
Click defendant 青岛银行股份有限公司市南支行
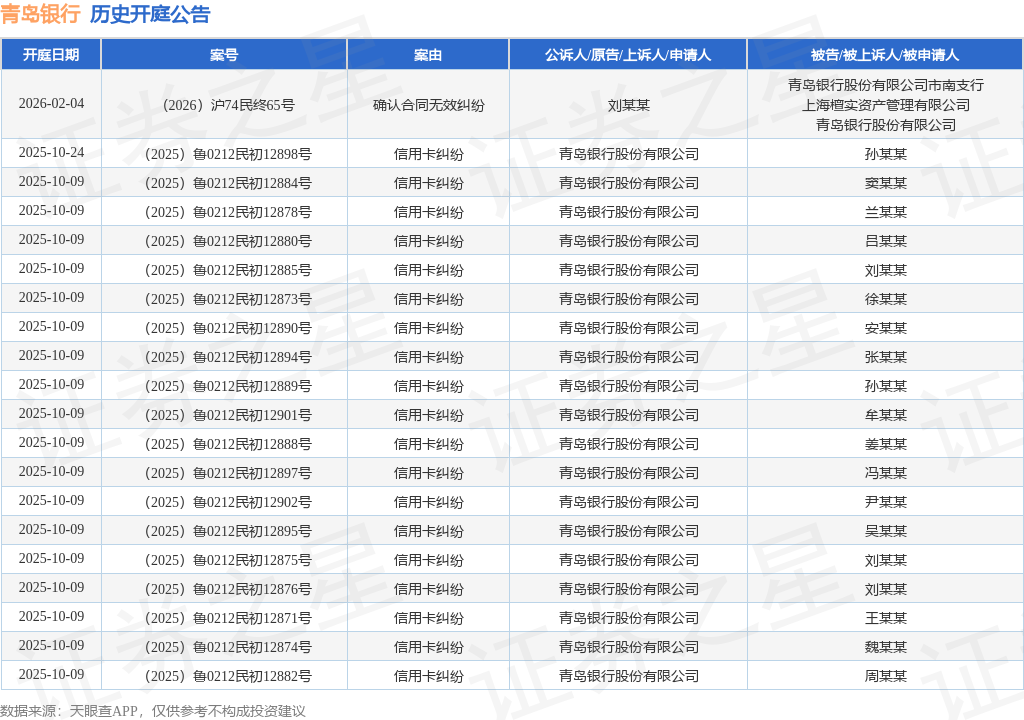(886, 84)
